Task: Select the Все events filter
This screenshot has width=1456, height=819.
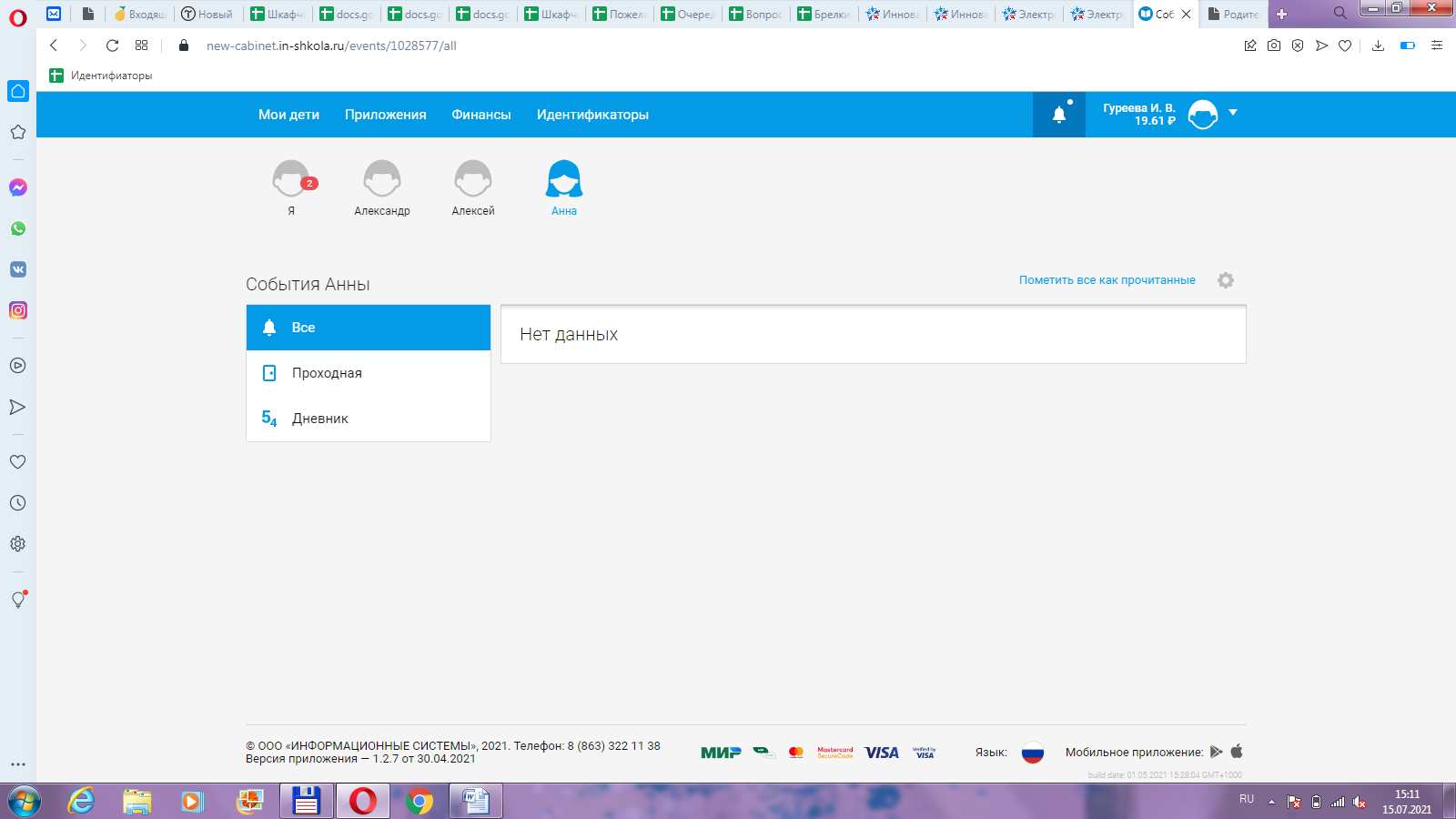Action: [x=369, y=328]
